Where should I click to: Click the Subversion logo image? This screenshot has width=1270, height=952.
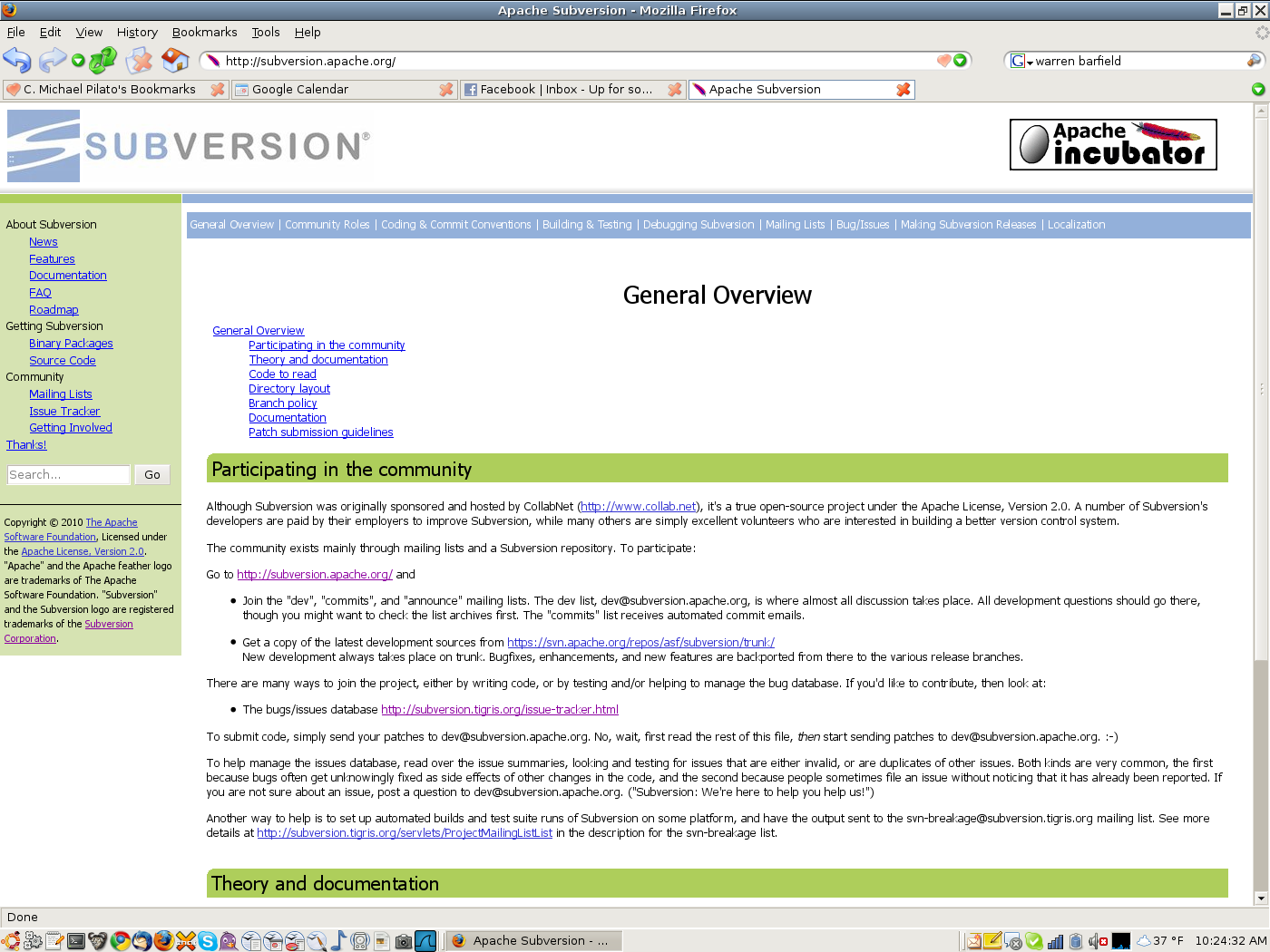click(188, 146)
